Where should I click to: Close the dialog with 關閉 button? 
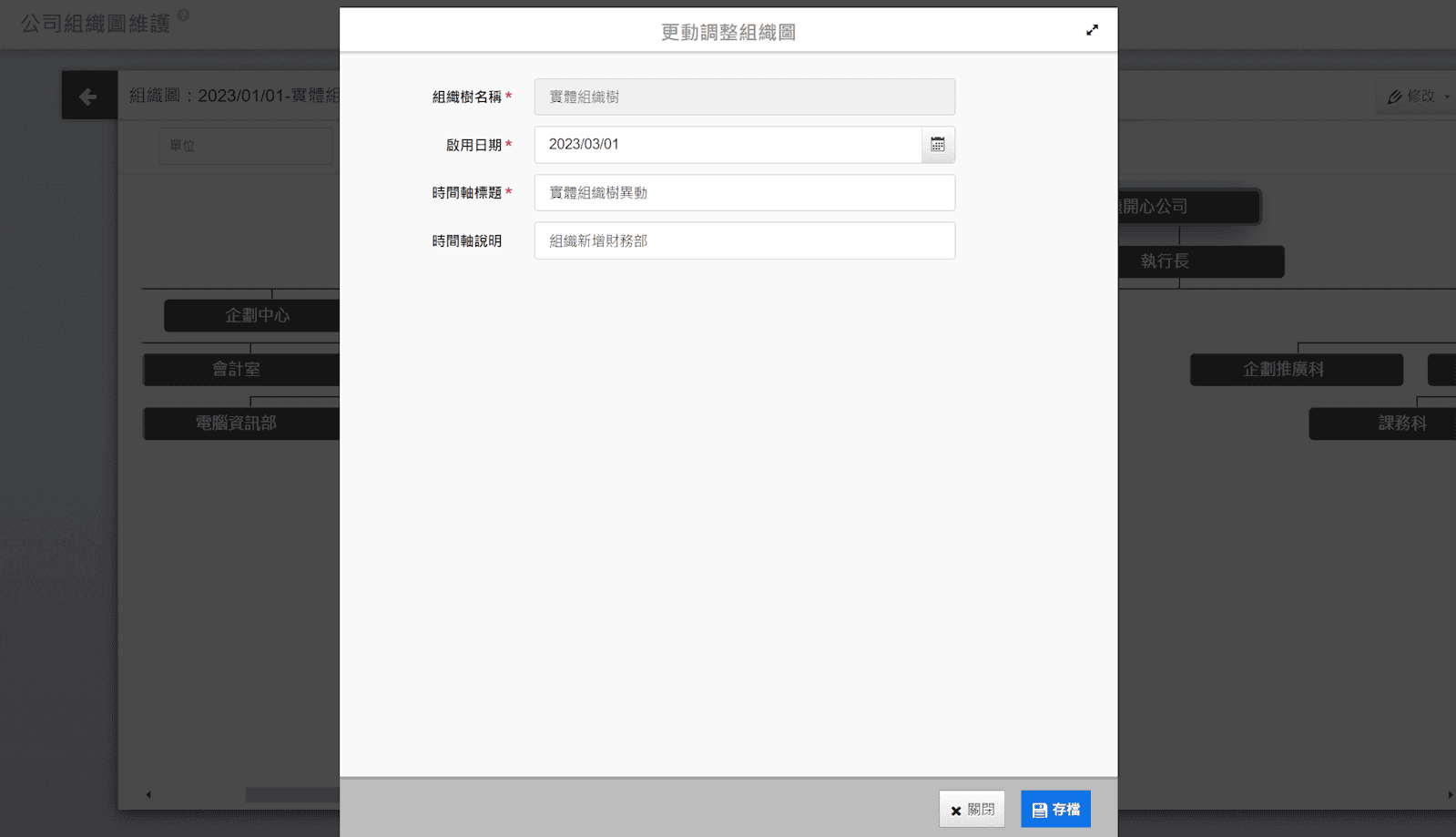tap(972, 809)
